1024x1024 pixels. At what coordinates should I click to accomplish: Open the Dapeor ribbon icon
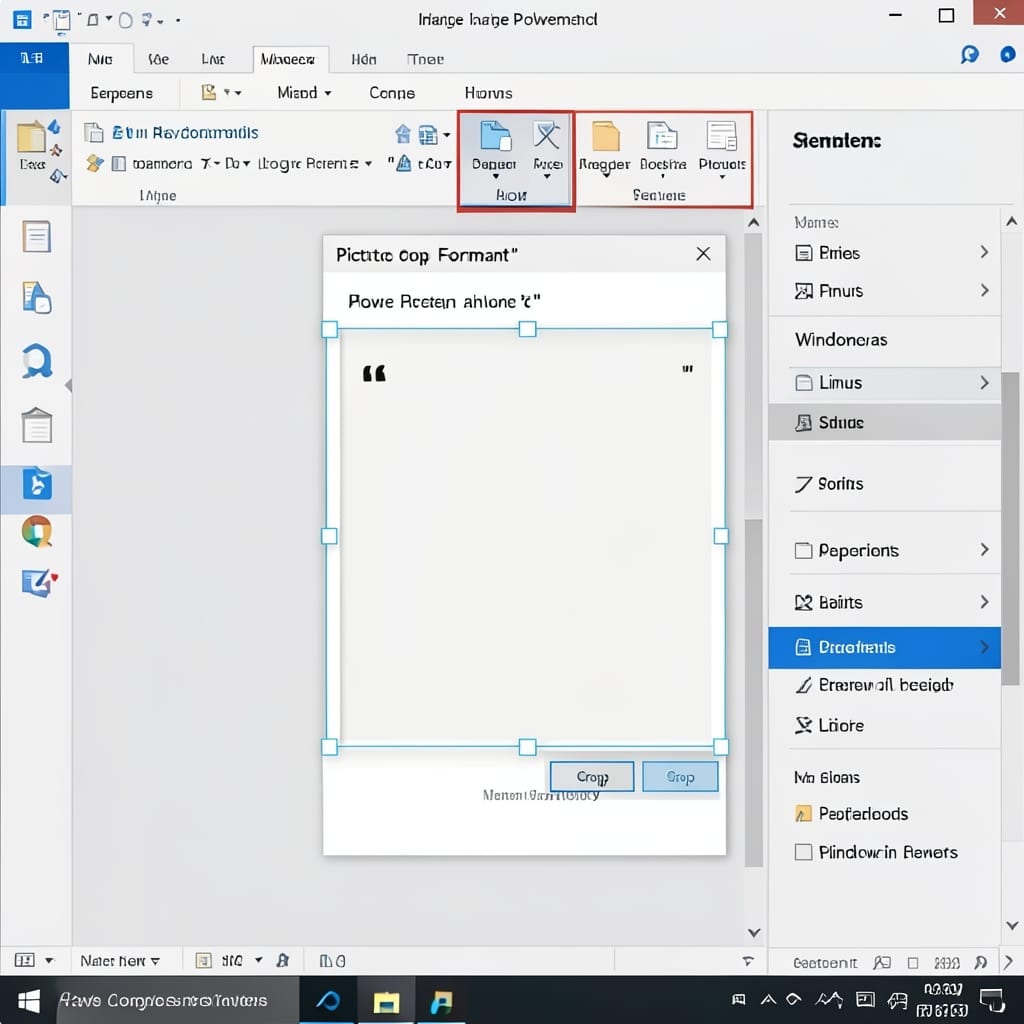(494, 135)
